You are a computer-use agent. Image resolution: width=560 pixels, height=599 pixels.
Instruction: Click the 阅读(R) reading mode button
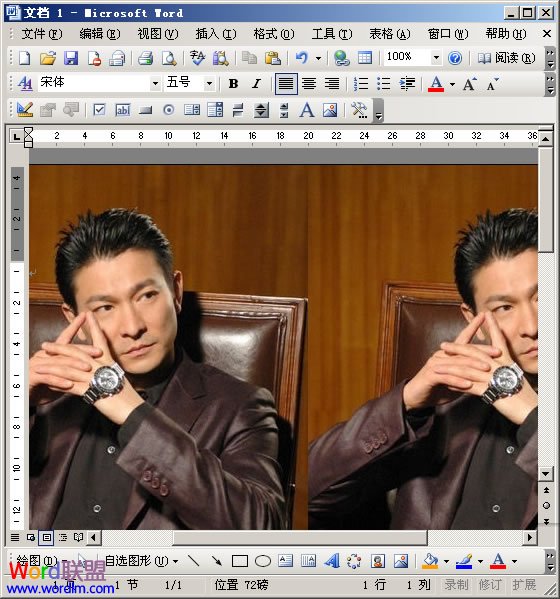506,58
